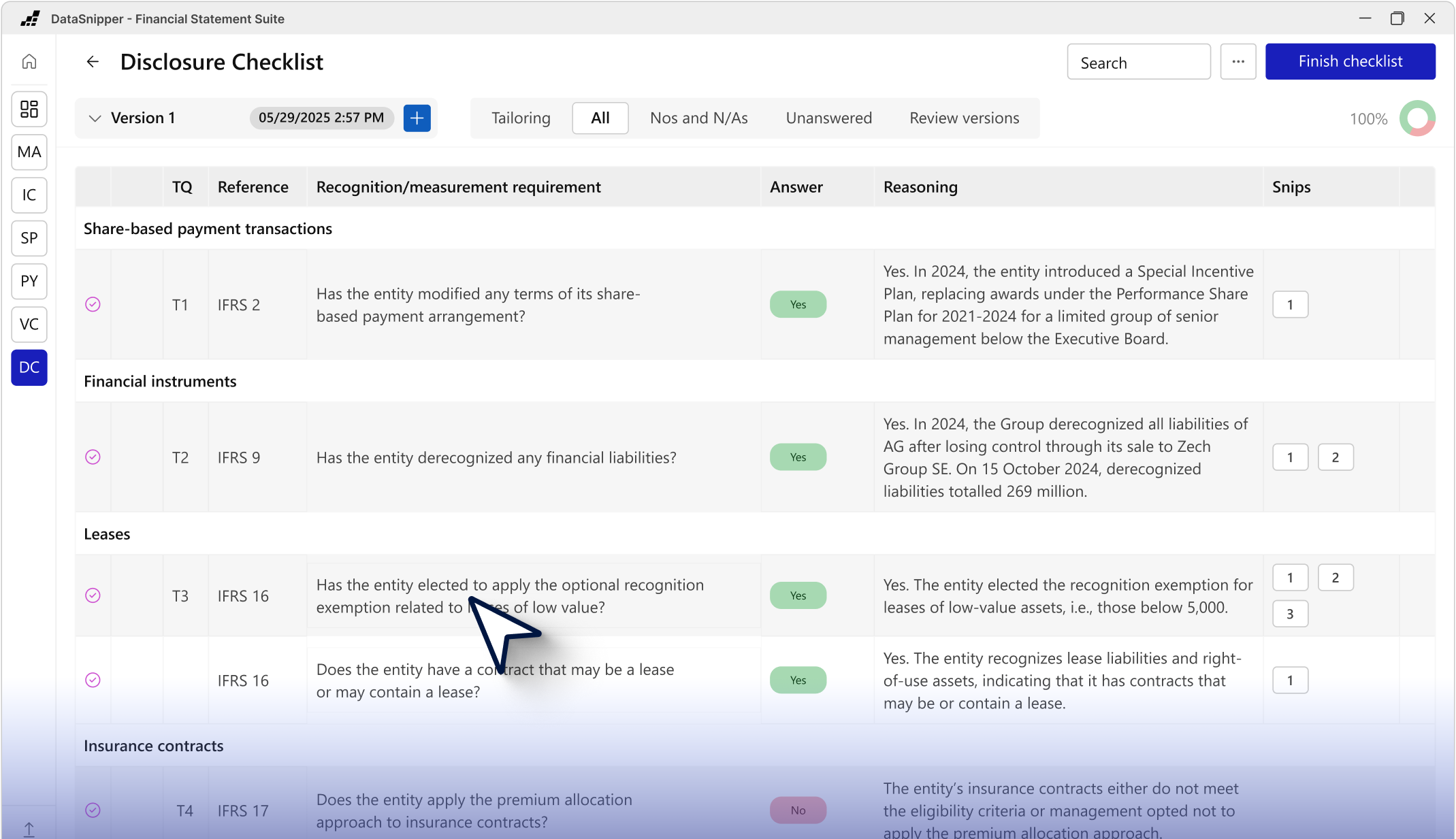
Task: Switch to the Review versions tab
Action: point(964,118)
